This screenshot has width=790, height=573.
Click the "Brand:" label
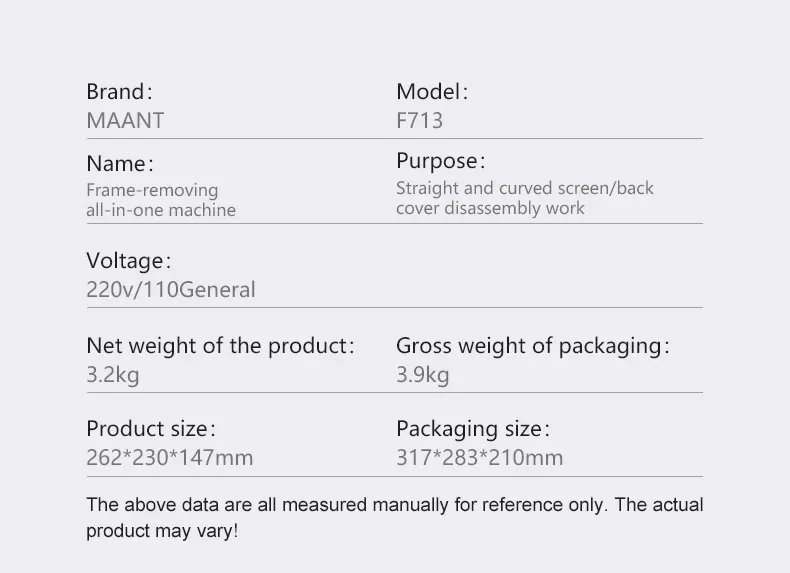[119, 92]
